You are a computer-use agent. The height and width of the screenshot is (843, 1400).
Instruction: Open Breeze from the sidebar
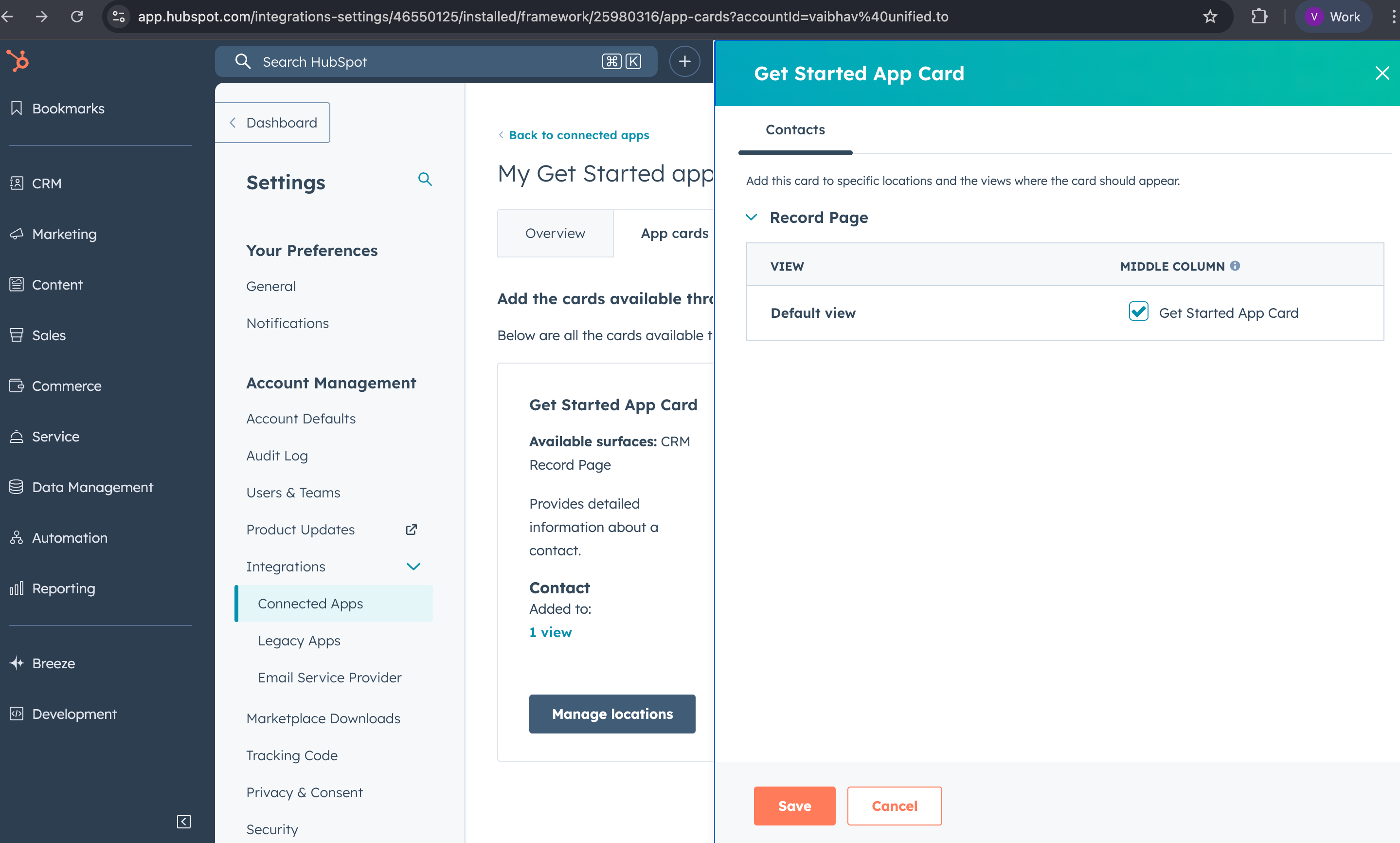coord(54,663)
